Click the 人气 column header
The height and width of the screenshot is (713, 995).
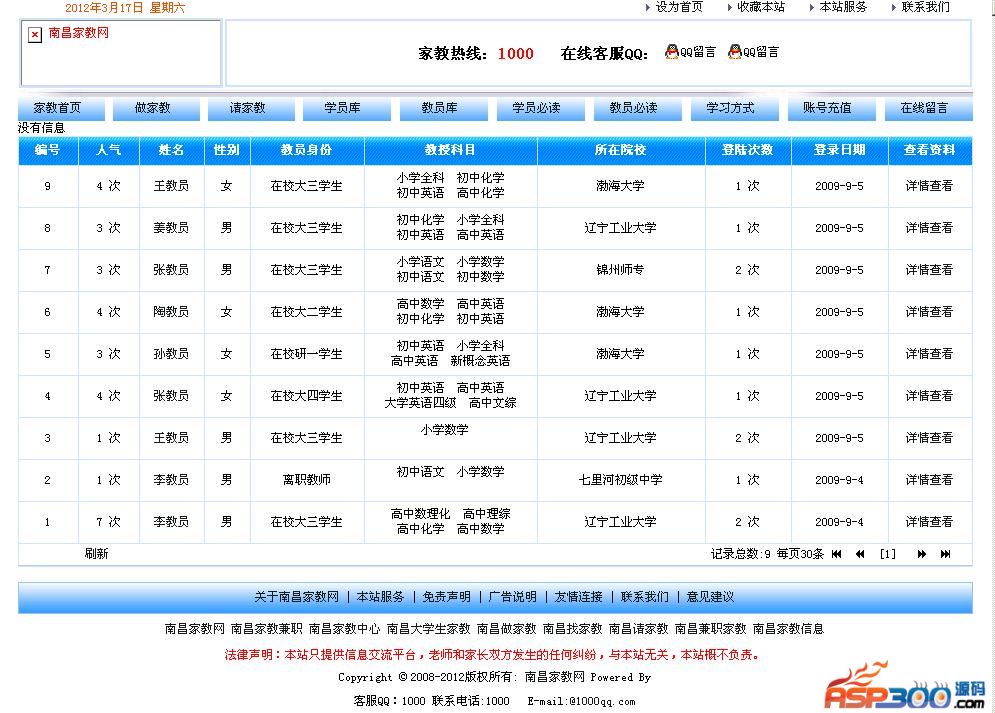(x=109, y=150)
